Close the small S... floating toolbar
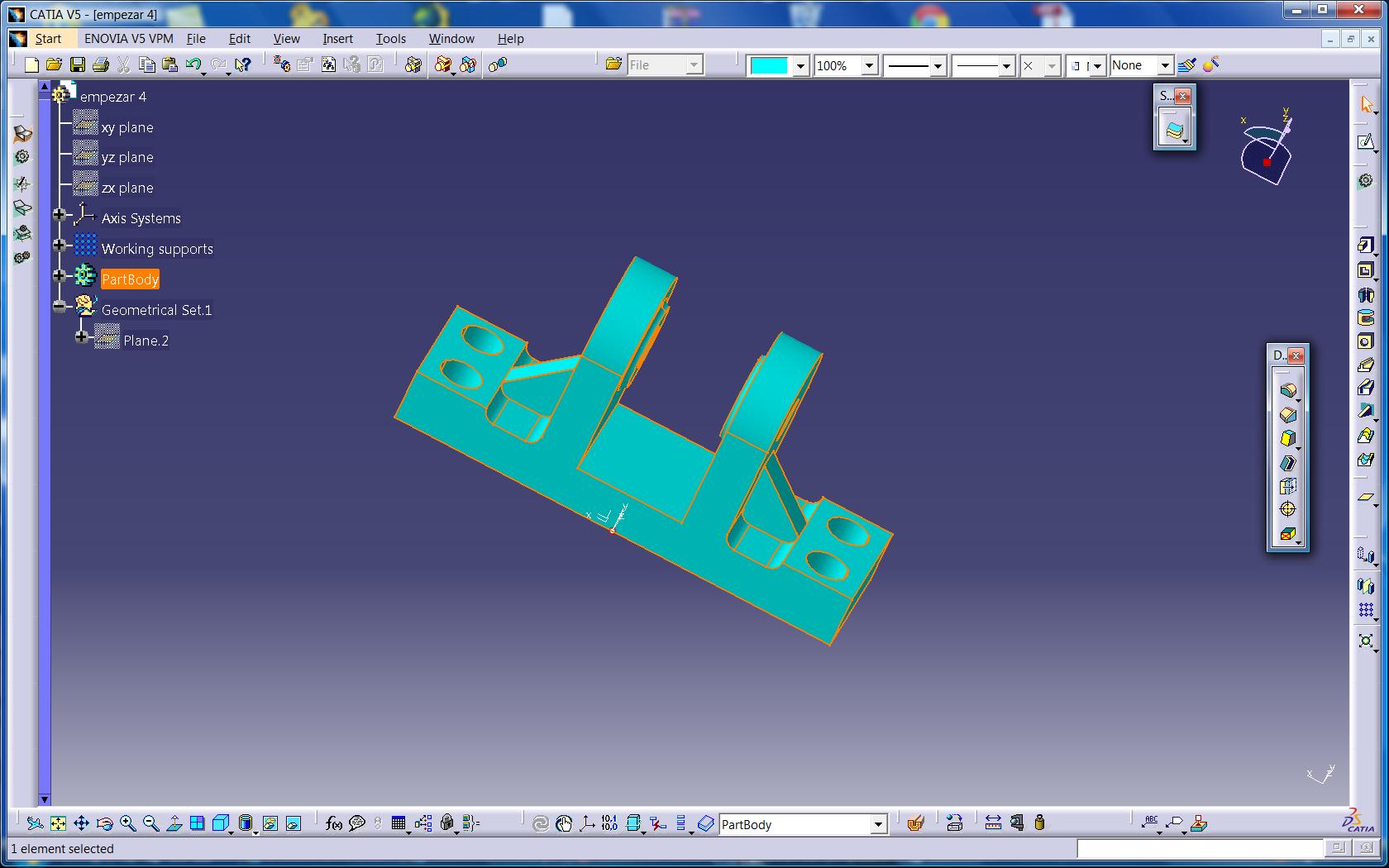Viewport: 1389px width, 868px height. [x=1183, y=96]
